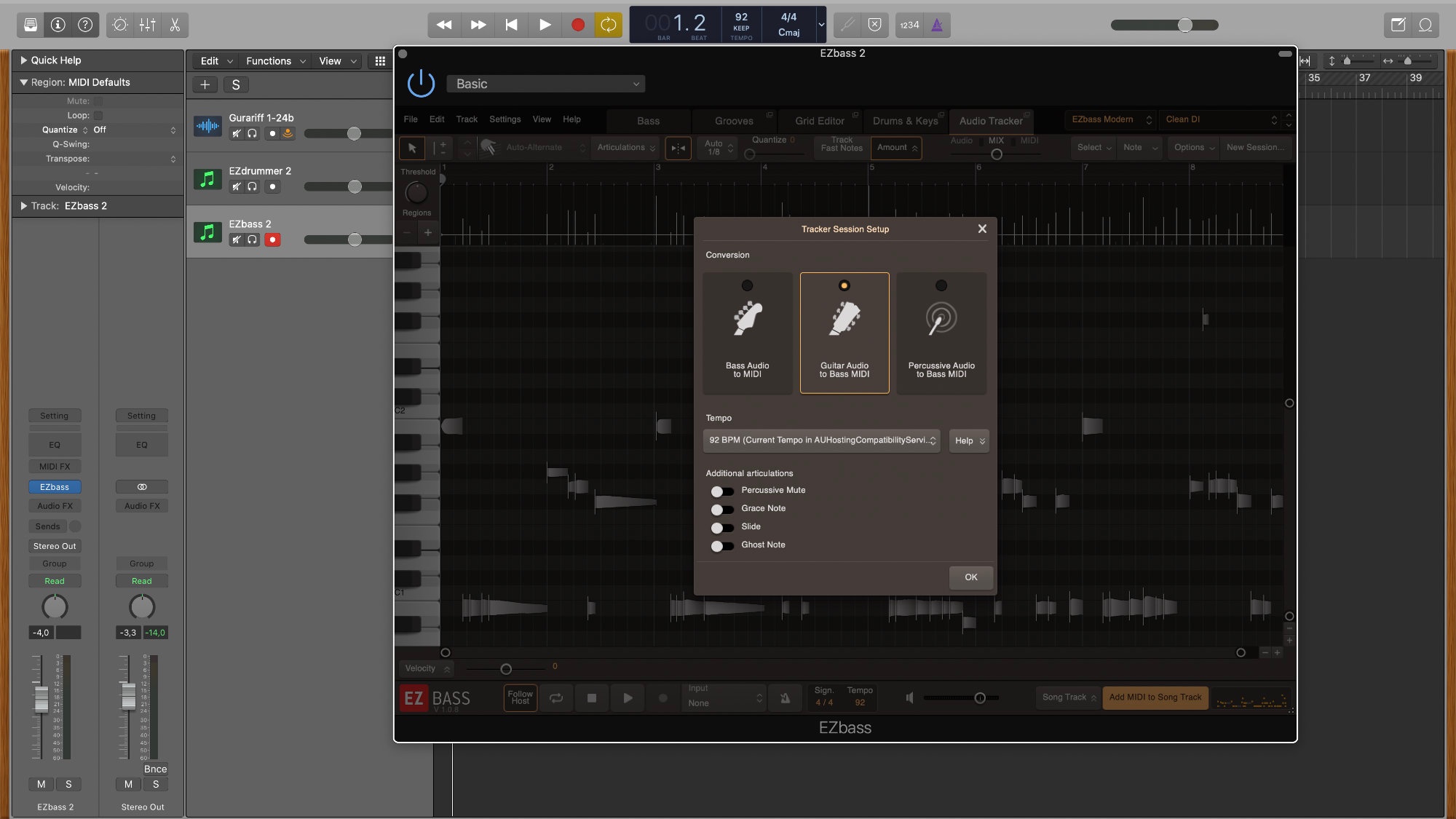
Task: Toggle the metronome icon
Action: [937, 25]
